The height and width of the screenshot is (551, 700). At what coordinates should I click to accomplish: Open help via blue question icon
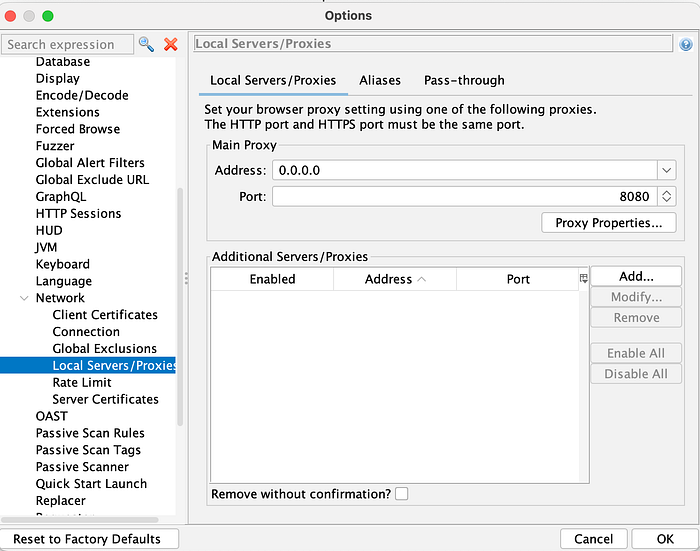pyautogui.click(x=686, y=44)
